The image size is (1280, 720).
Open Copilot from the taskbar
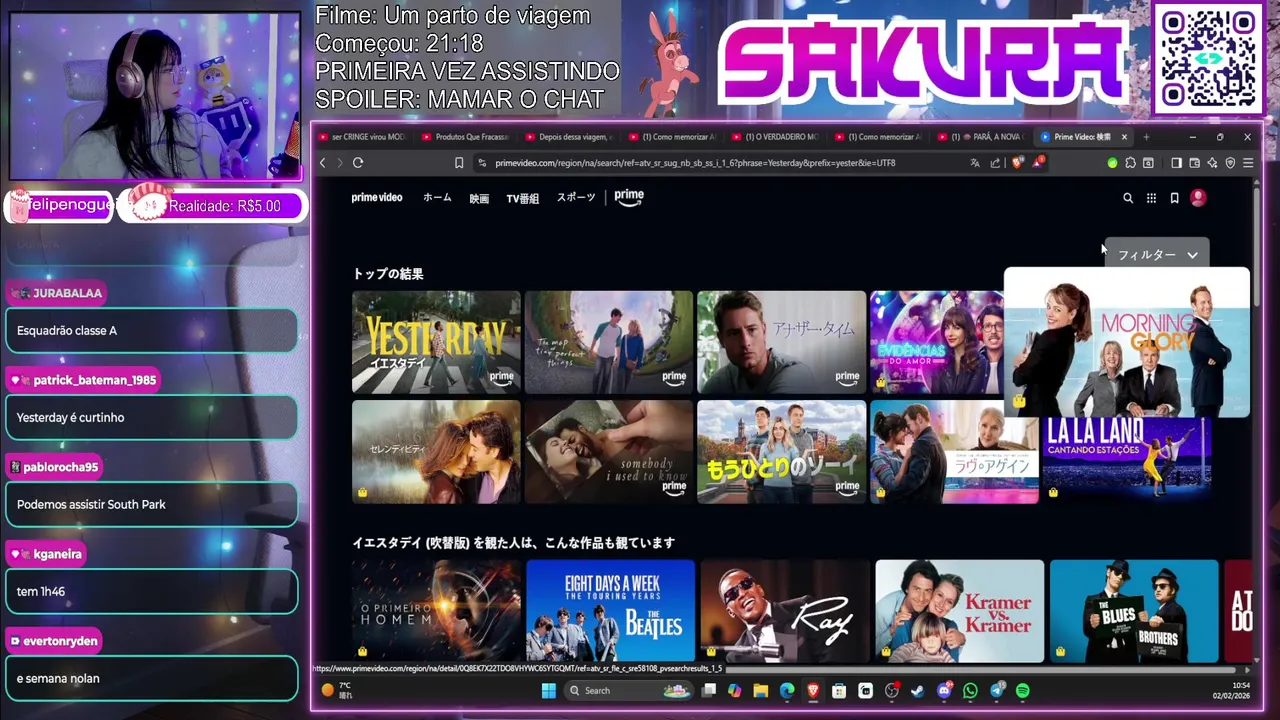pos(735,690)
